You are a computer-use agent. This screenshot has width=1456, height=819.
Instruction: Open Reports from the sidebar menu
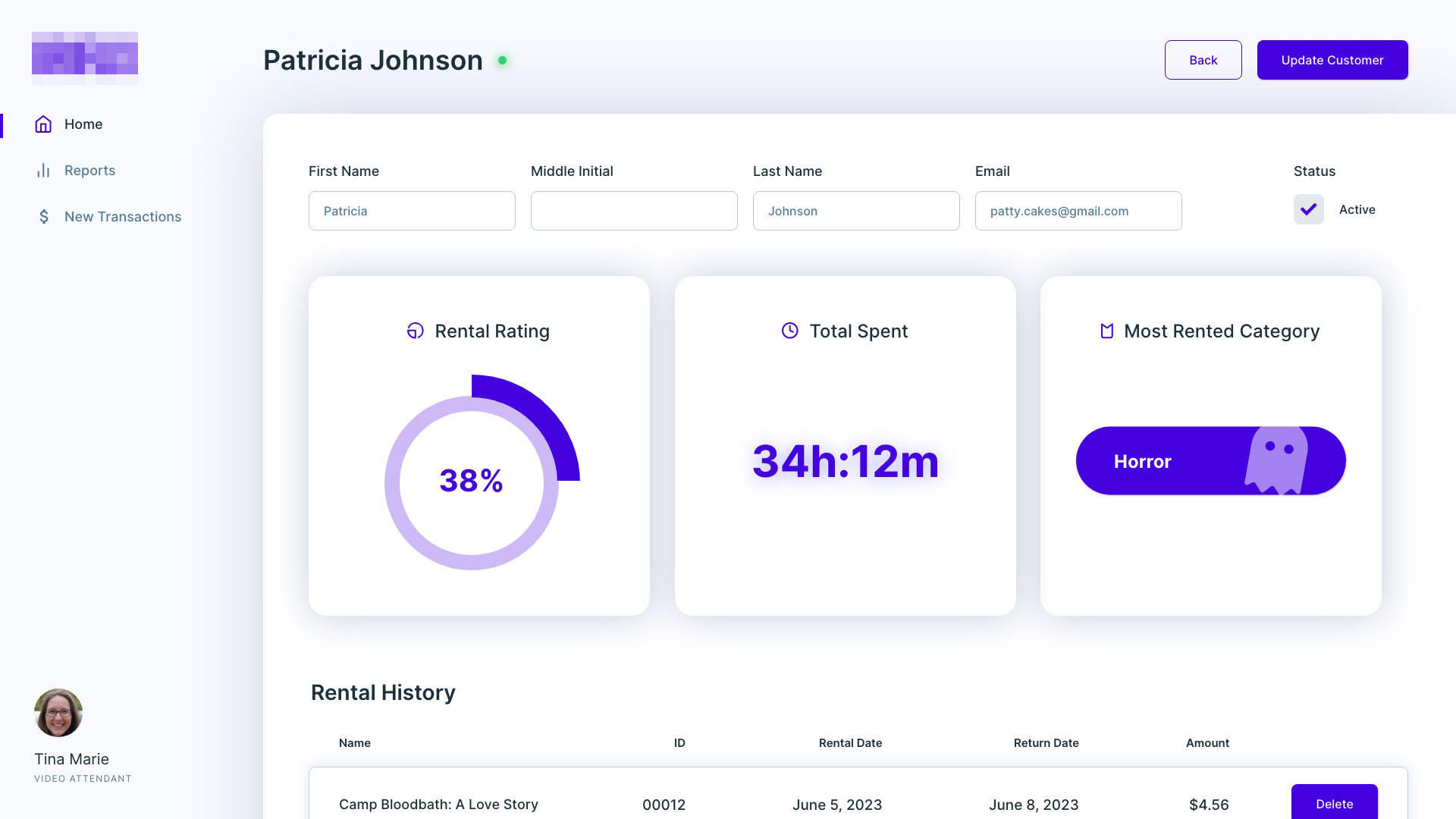[89, 170]
